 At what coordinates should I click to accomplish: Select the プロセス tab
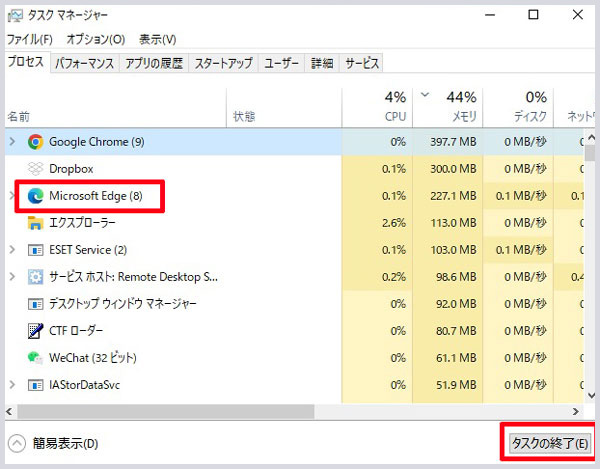click(x=26, y=62)
